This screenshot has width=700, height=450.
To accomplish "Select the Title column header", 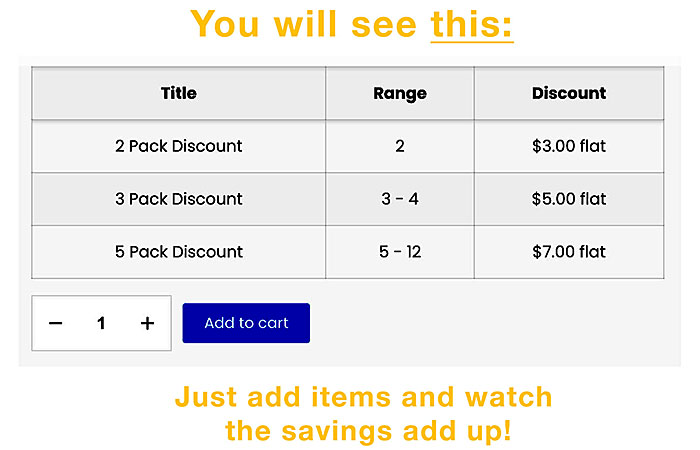I will coord(179,93).
